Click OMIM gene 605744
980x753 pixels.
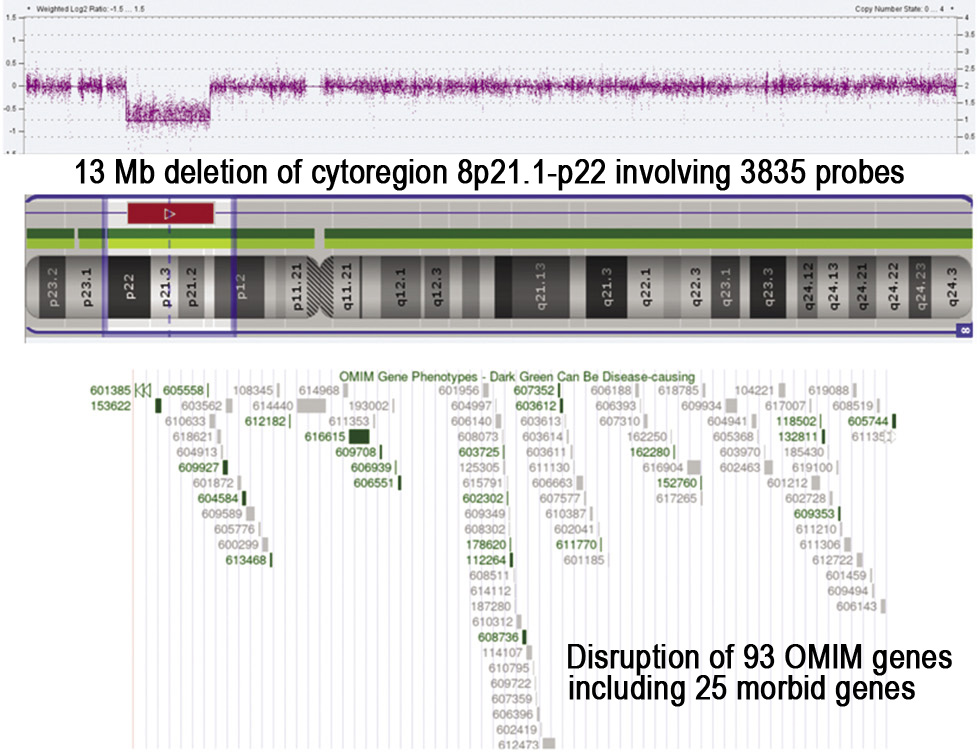click(868, 421)
